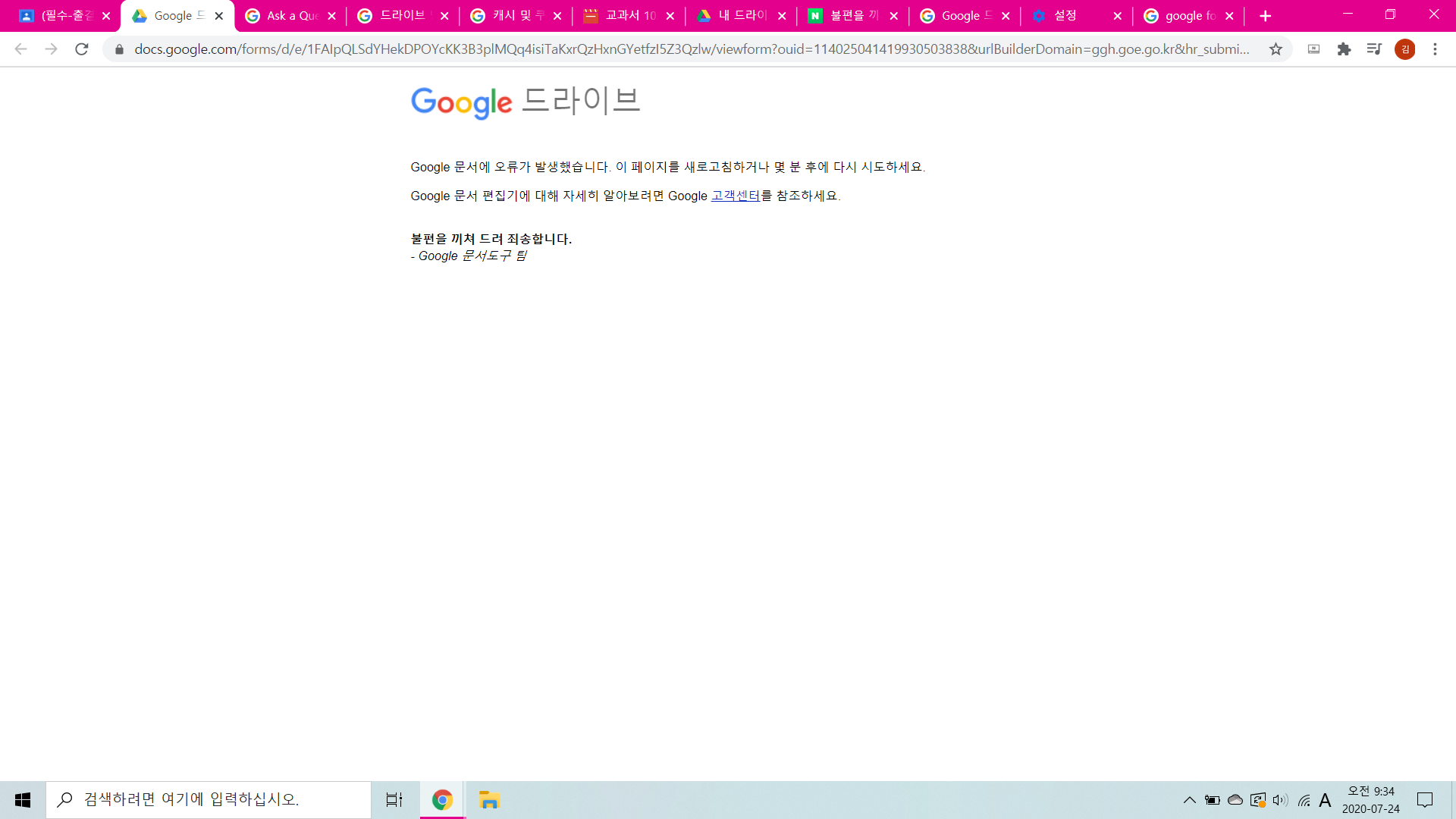Open the media control icon in toolbar
The height and width of the screenshot is (819, 1456).
pos(1374,49)
